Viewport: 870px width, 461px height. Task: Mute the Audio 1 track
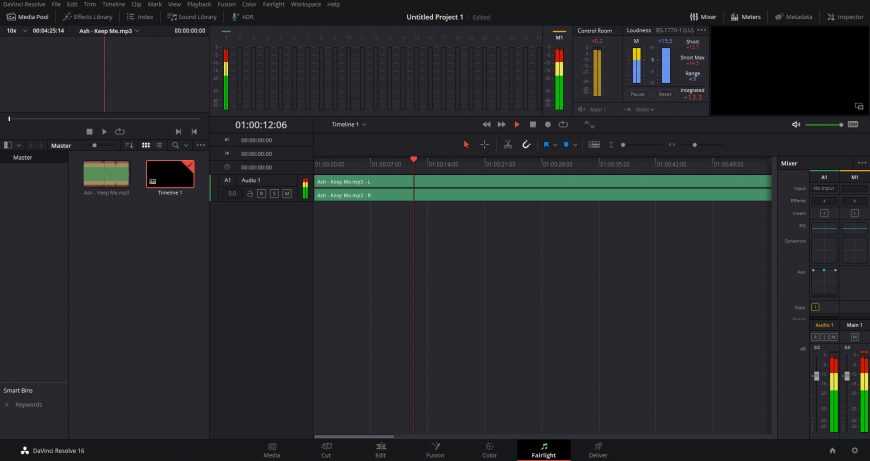pos(287,194)
